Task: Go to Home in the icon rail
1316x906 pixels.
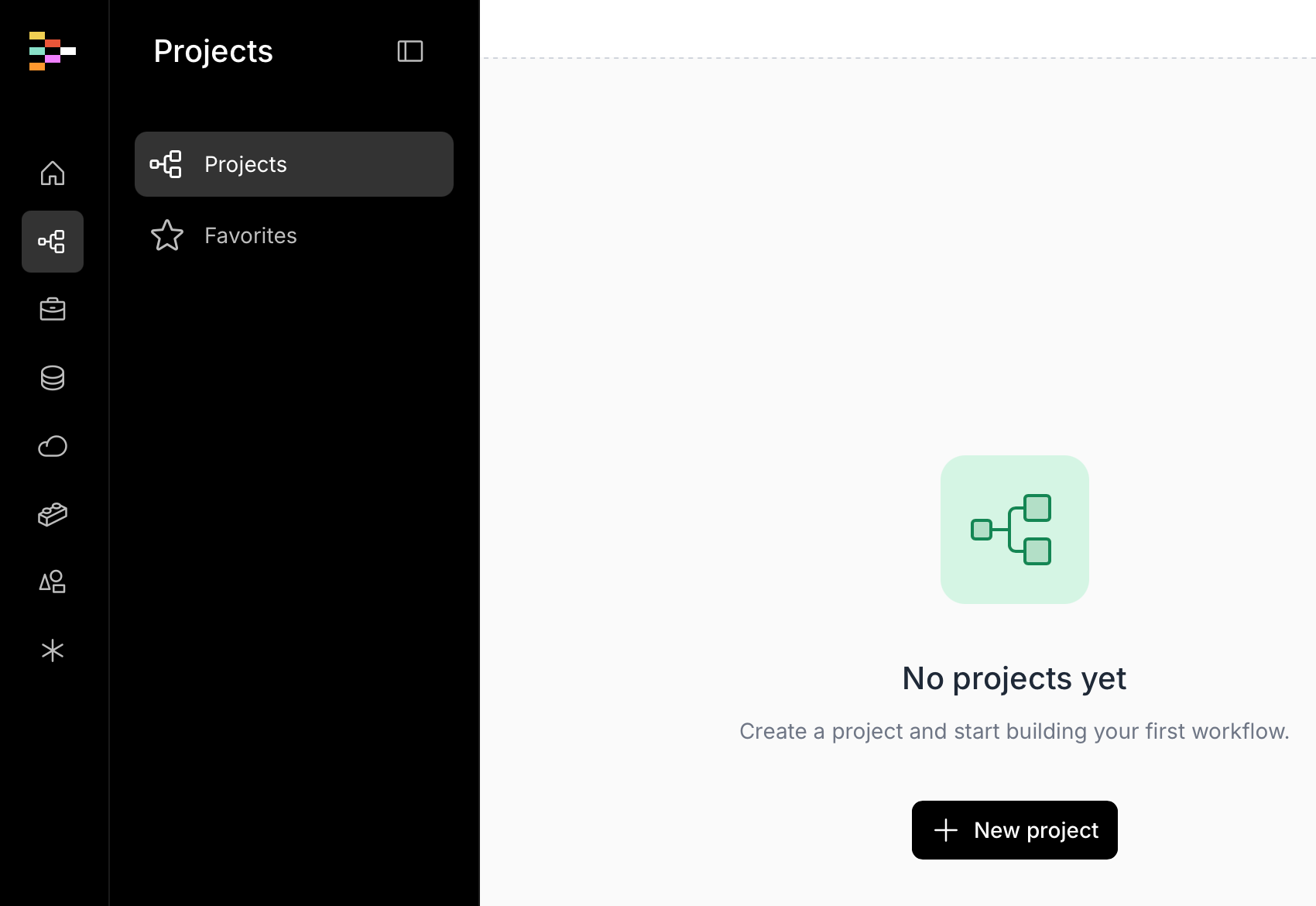Action: pyautogui.click(x=53, y=173)
